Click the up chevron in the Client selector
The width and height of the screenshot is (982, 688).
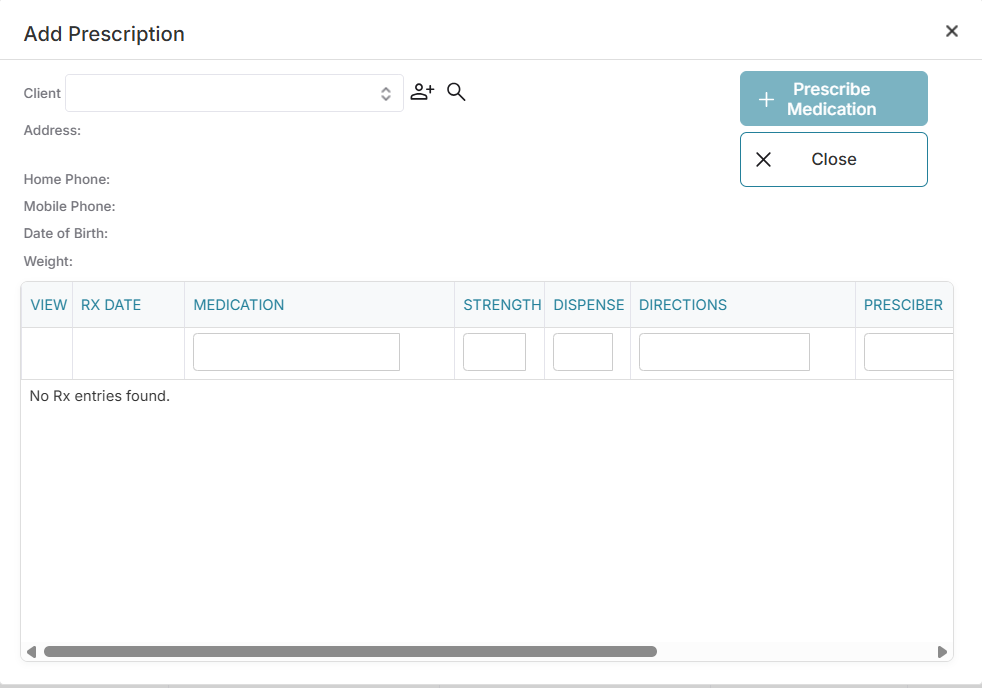click(386, 89)
